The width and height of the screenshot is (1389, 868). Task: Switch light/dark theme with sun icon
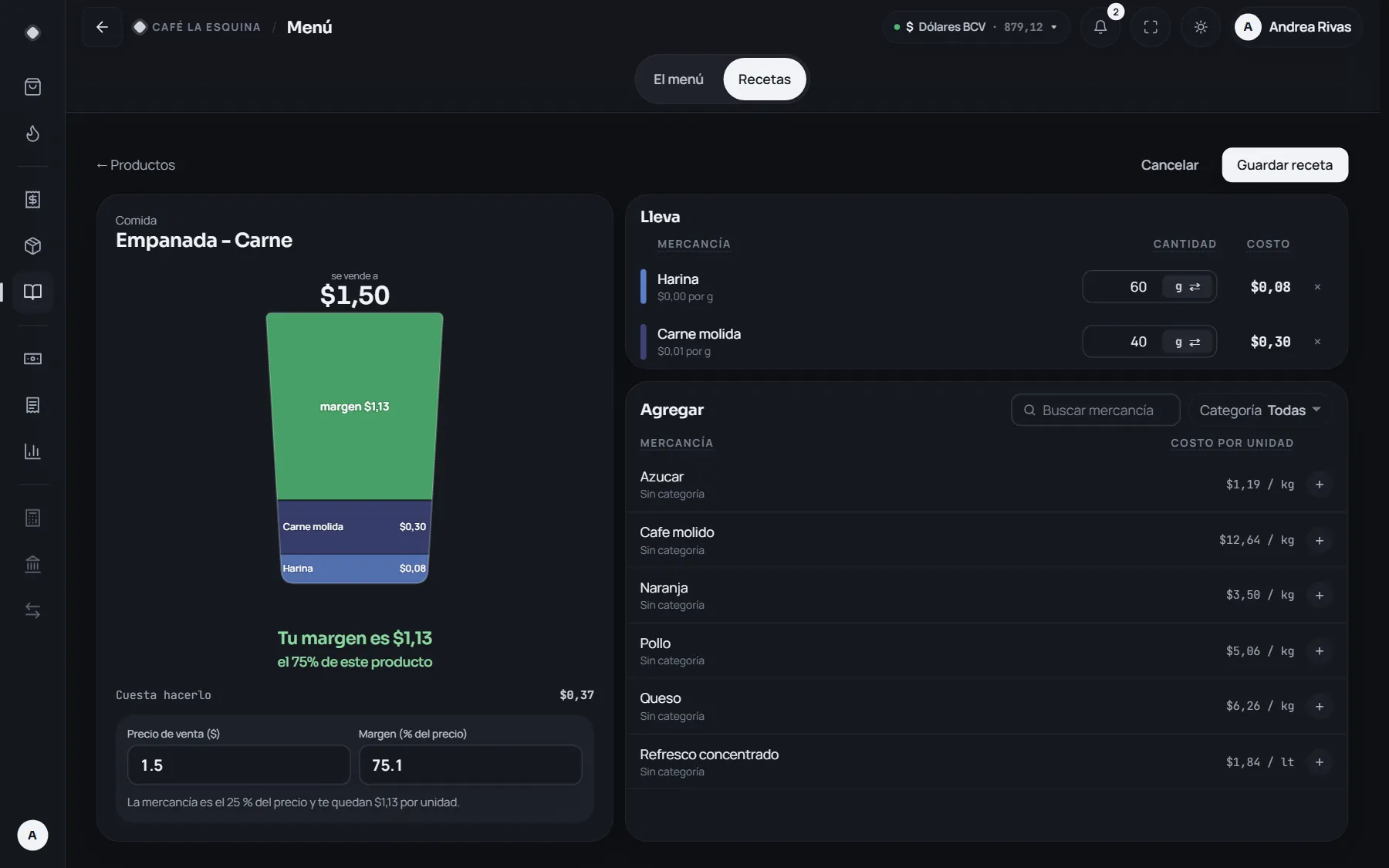click(1201, 27)
